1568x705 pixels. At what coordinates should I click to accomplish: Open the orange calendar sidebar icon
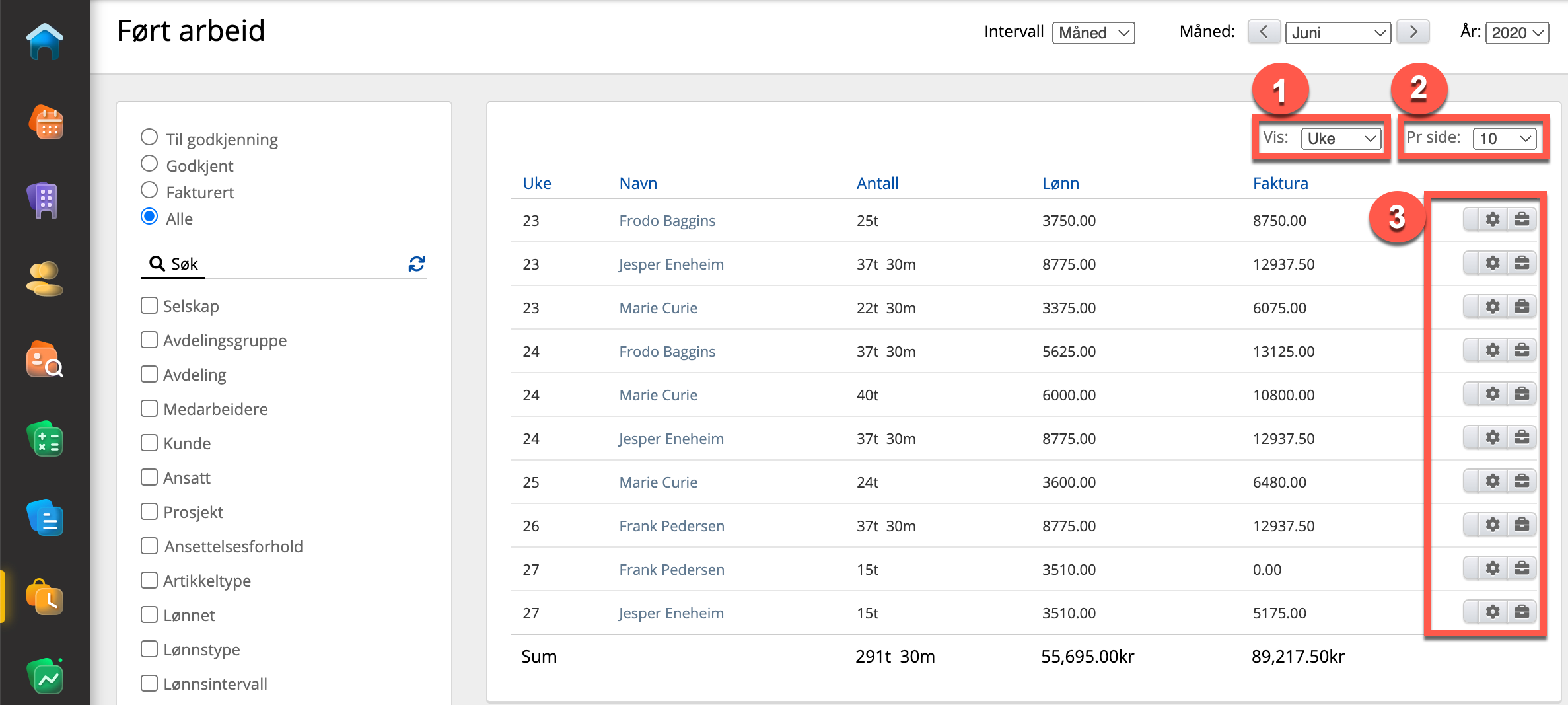tap(45, 123)
